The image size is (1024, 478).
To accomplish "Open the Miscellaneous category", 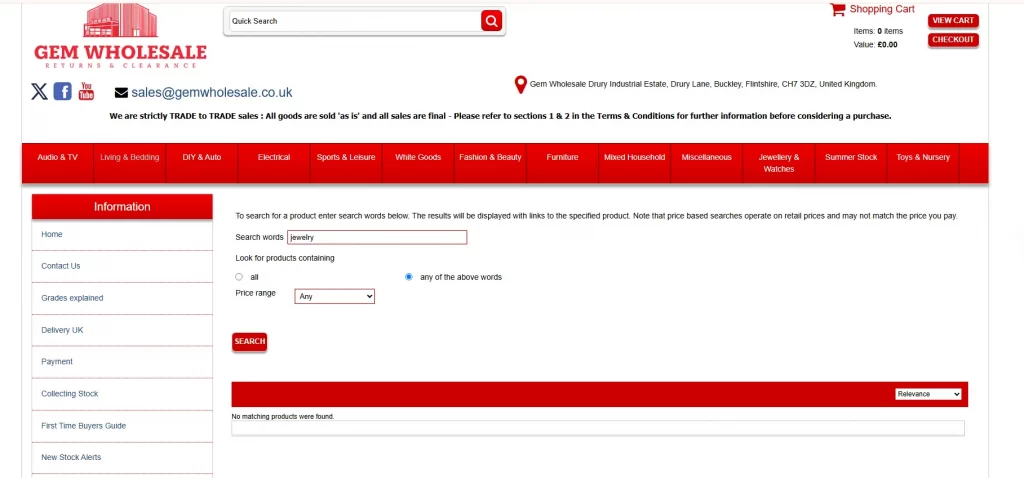I will (x=707, y=157).
